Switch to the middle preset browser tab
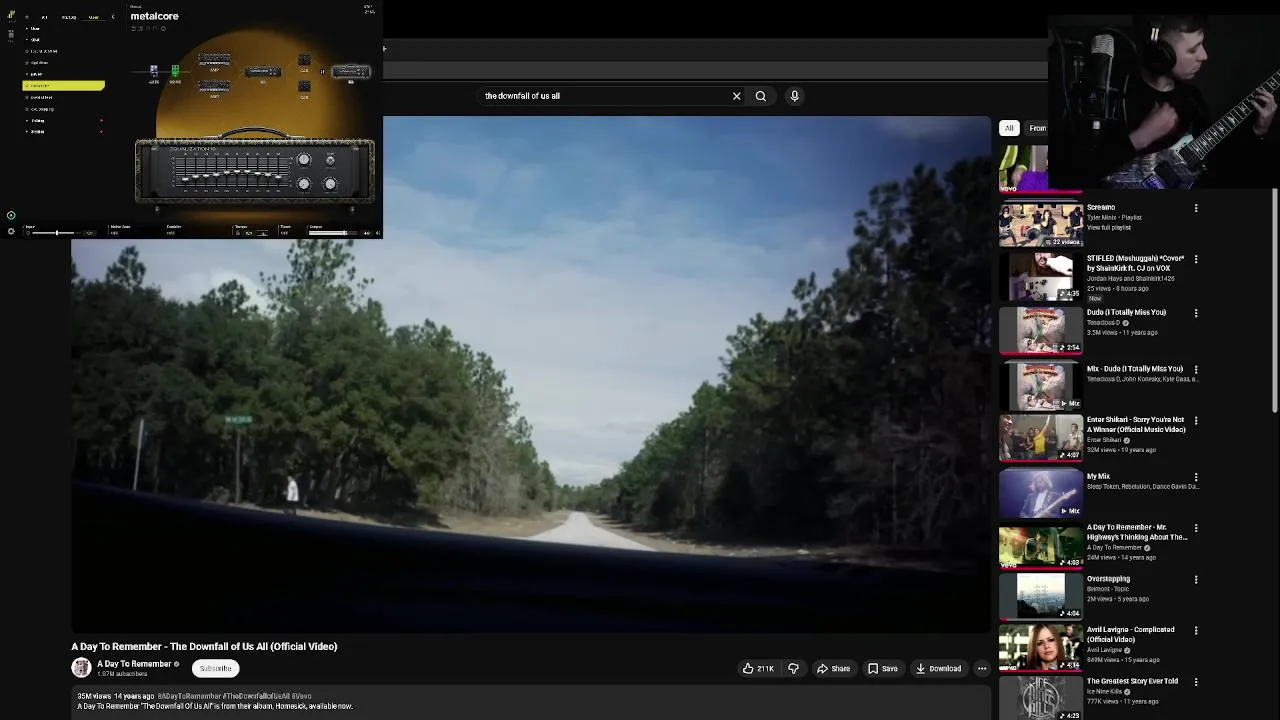 [69, 17]
